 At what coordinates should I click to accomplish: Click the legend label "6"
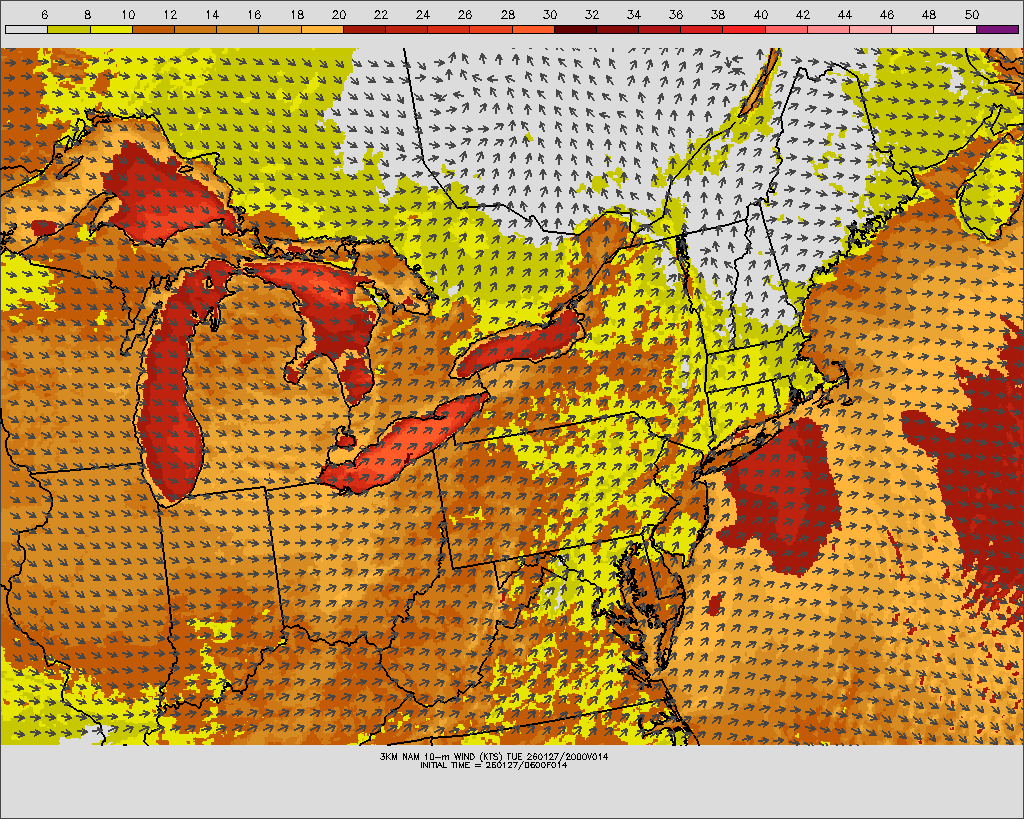44,14
